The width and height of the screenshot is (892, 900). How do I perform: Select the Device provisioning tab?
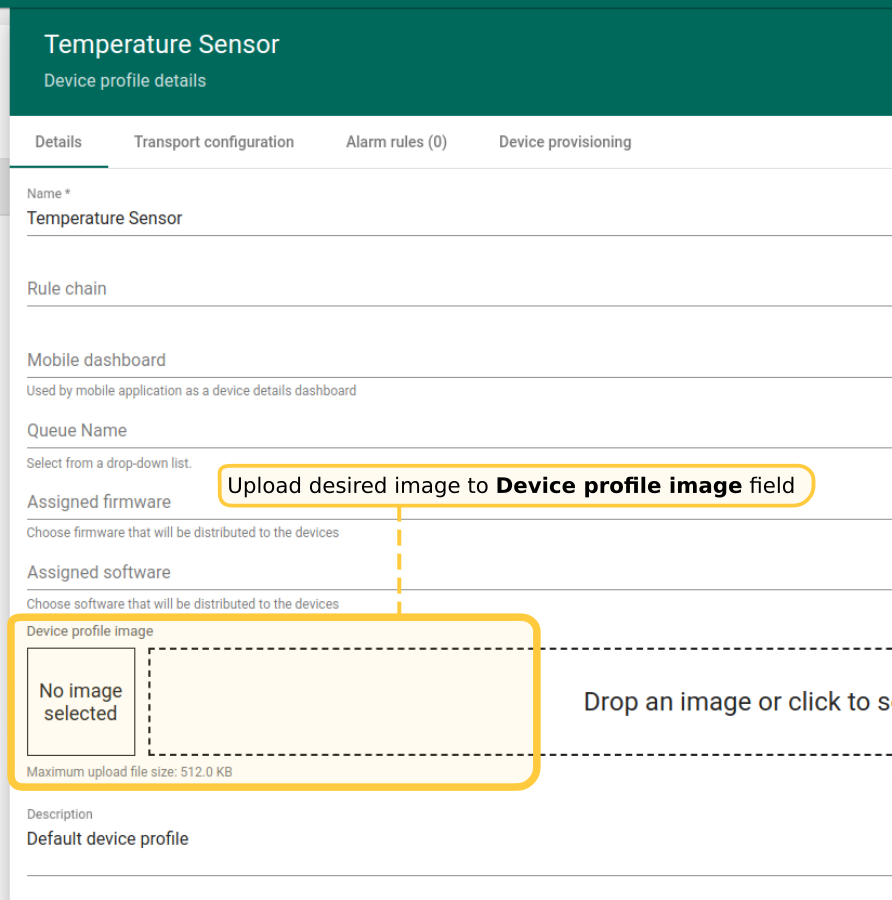565,142
